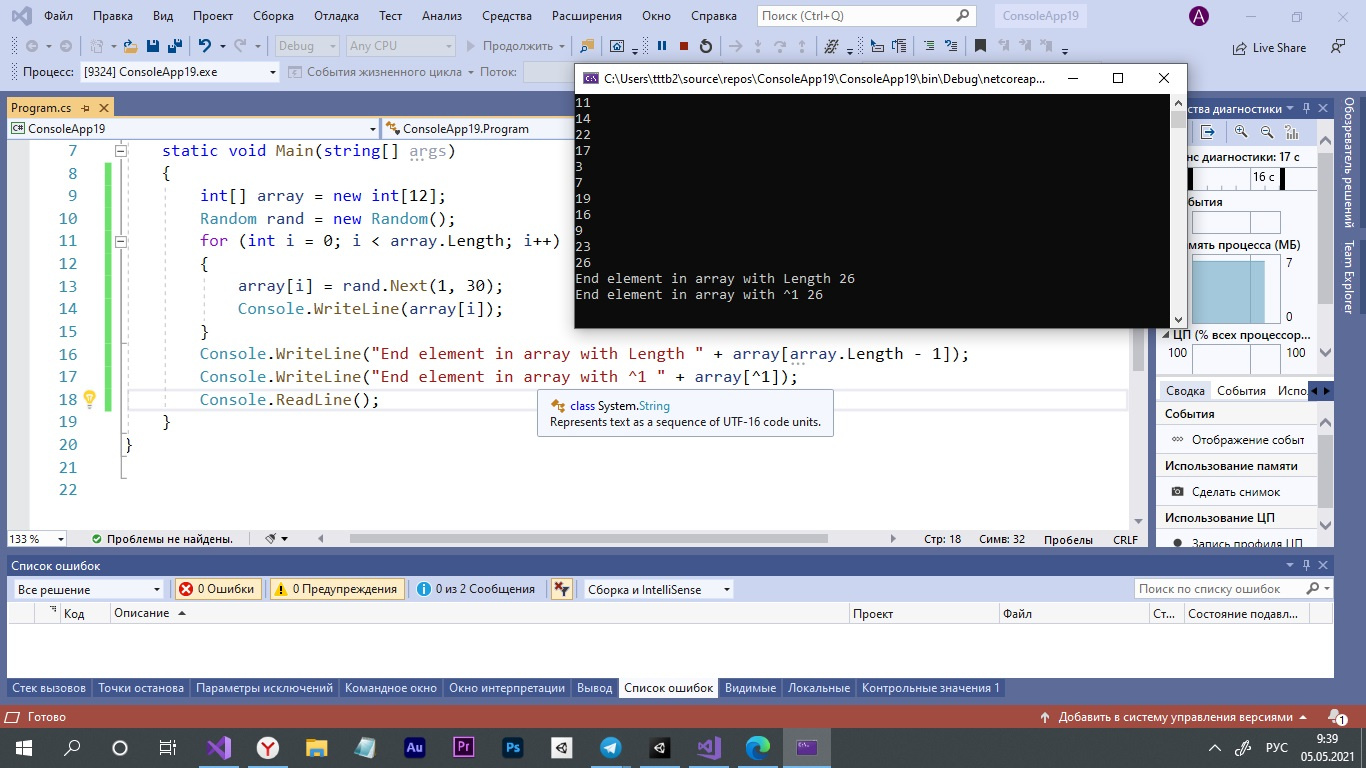Switch to the Точки останова tab
Image resolution: width=1366 pixels, height=768 pixels.
(x=141, y=688)
